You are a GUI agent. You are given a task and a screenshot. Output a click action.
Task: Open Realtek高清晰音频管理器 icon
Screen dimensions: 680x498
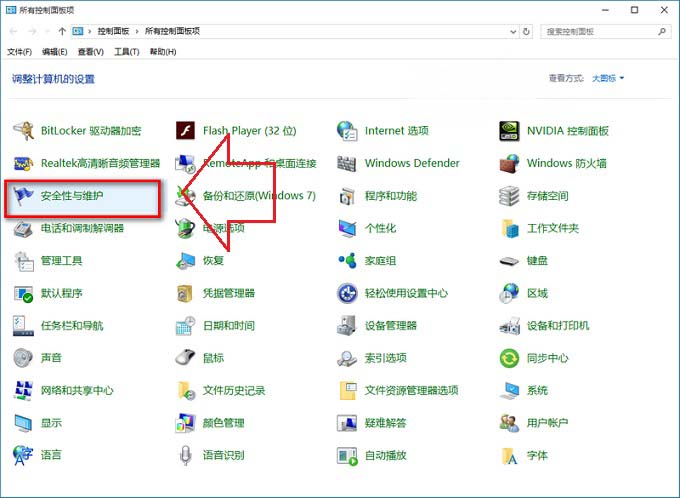pyautogui.click(x=23, y=163)
